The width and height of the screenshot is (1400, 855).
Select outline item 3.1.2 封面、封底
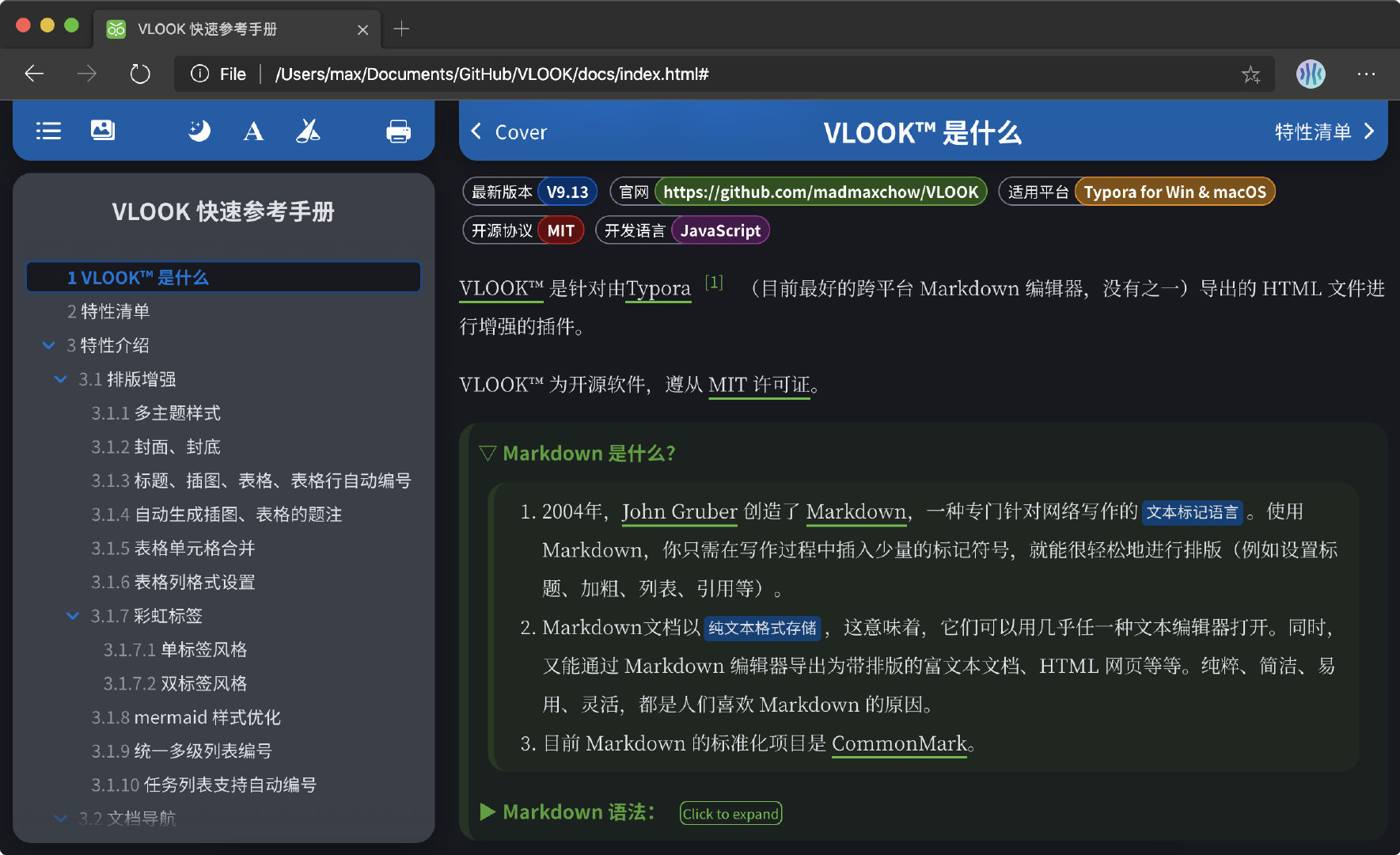(x=156, y=447)
